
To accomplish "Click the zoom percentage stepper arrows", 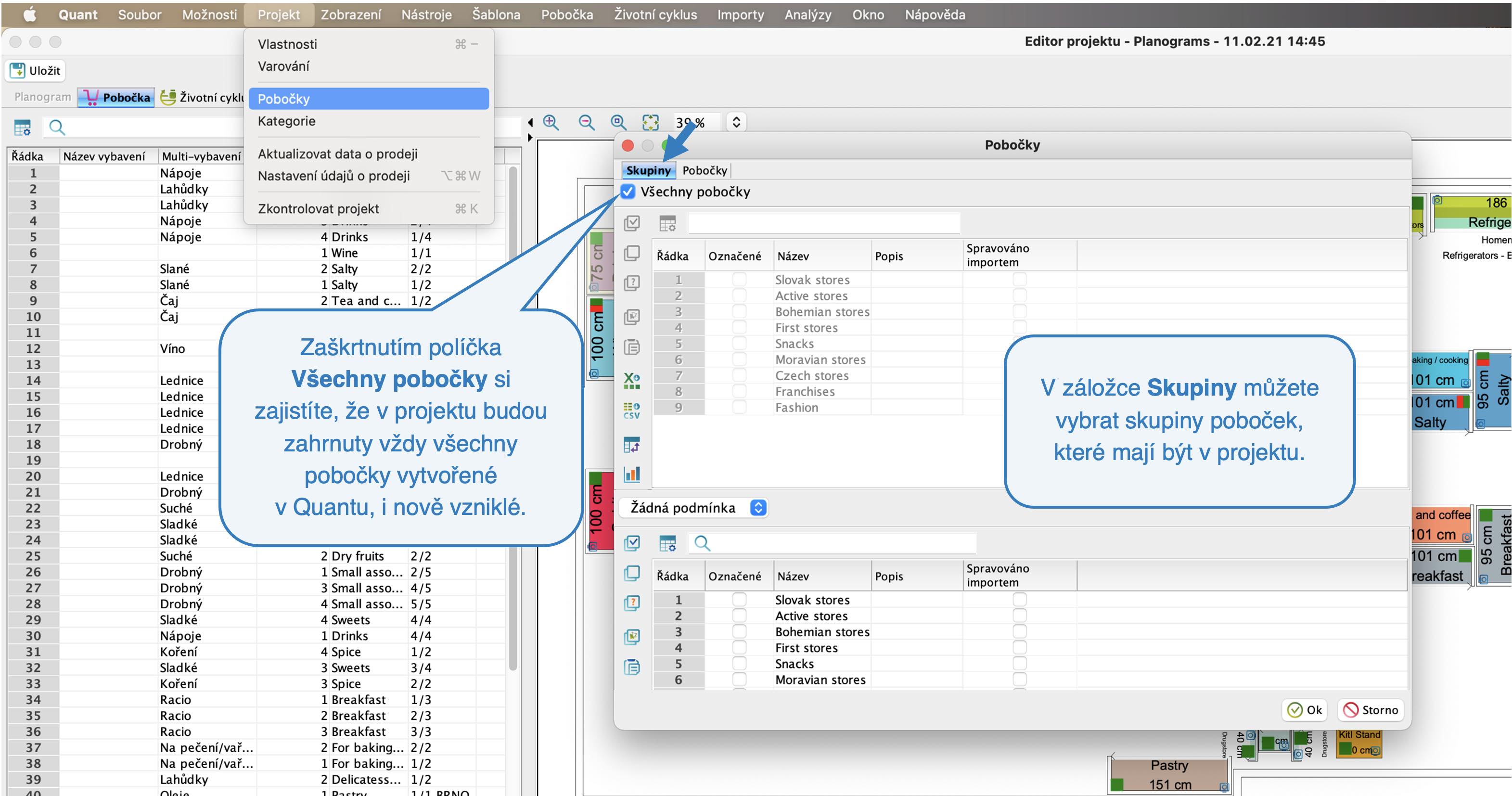I will [x=736, y=122].
